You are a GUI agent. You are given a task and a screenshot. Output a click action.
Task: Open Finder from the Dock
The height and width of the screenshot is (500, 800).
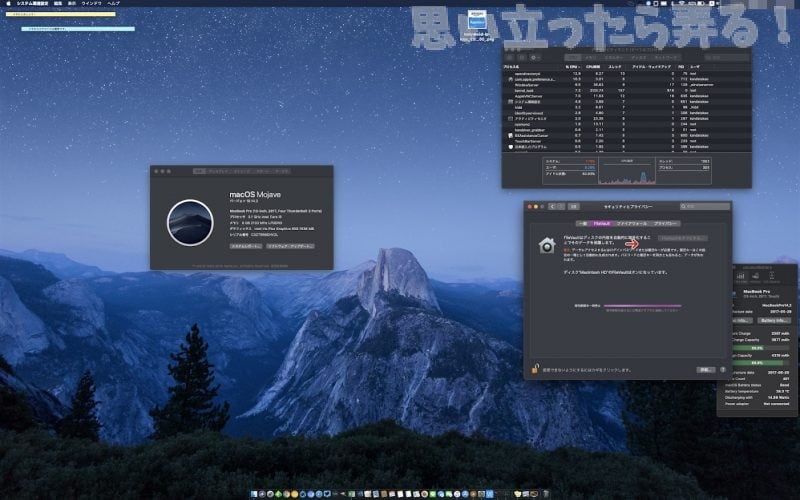pos(254,494)
